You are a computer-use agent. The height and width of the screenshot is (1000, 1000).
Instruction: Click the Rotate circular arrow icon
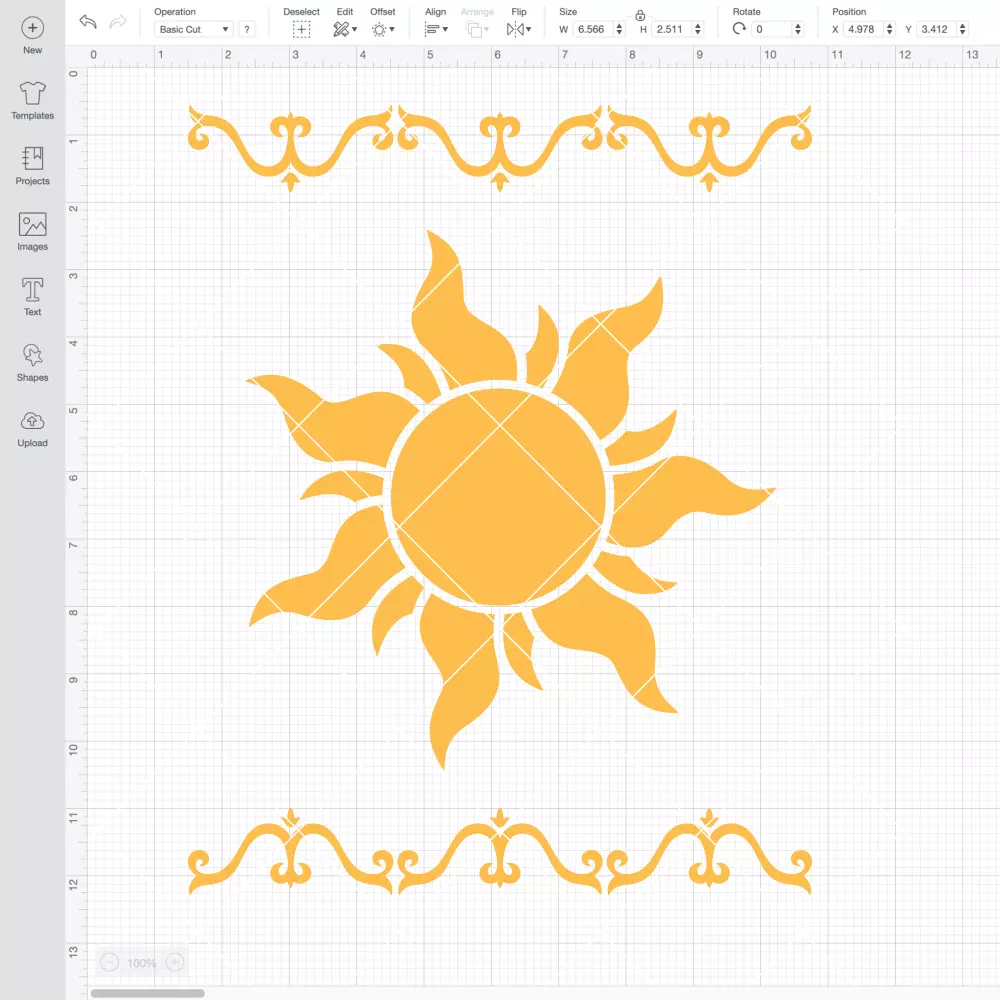739,29
